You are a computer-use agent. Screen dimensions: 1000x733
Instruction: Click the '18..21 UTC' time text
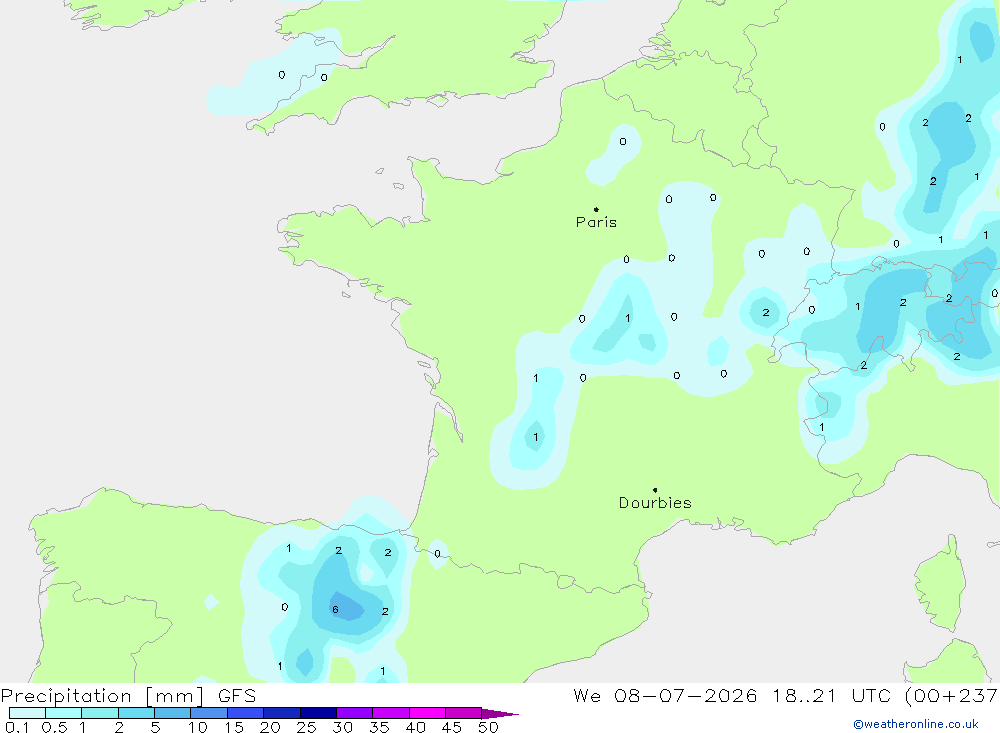[833, 696]
